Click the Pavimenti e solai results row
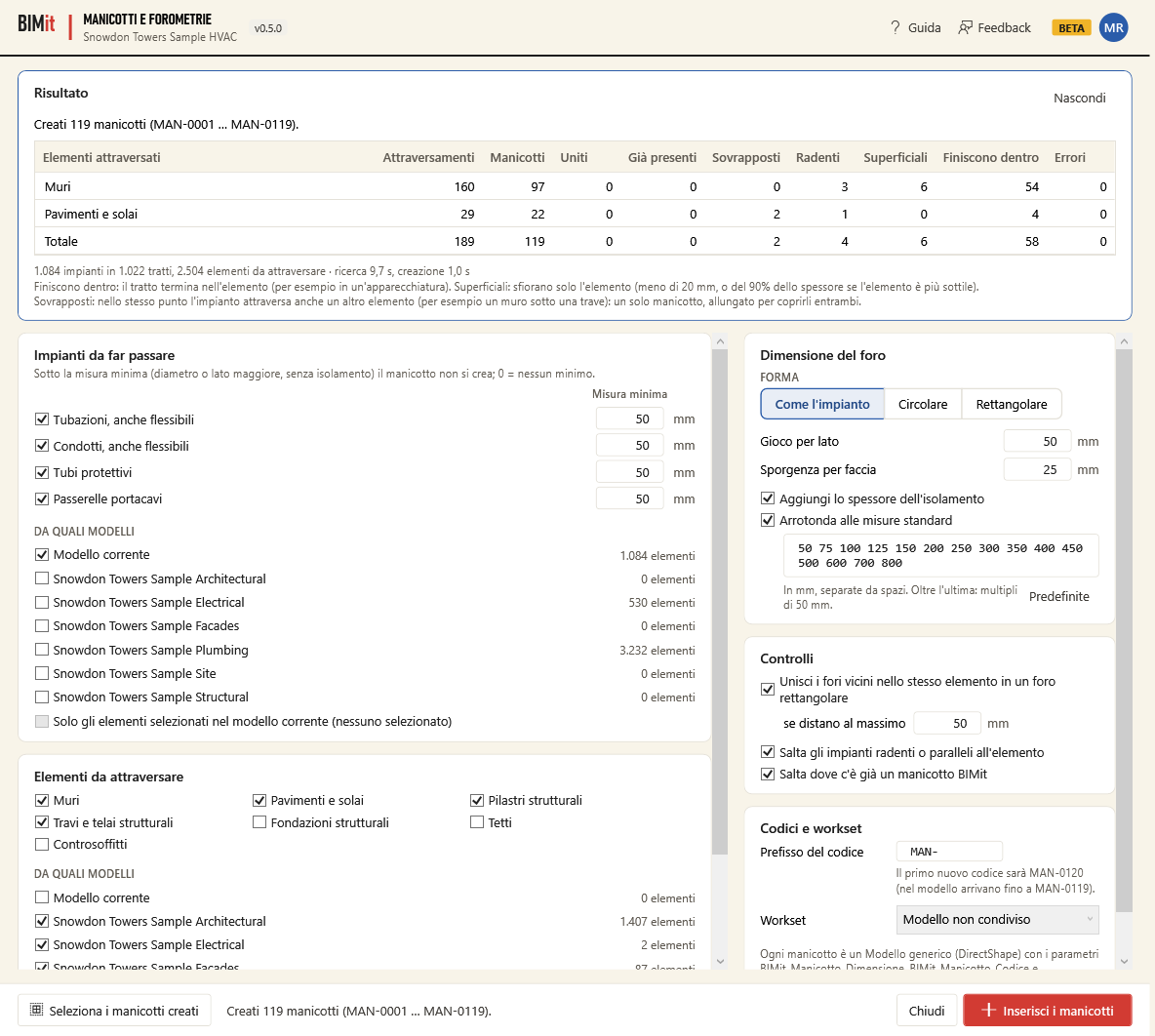 pyautogui.click(x=575, y=214)
